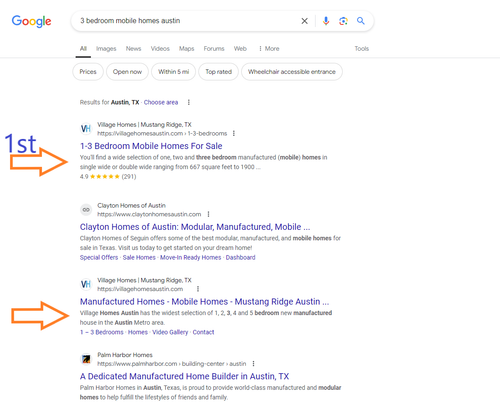This screenshot has height=402, width=500.
Task: Expand the Tools options
Action: click(362, 49)
